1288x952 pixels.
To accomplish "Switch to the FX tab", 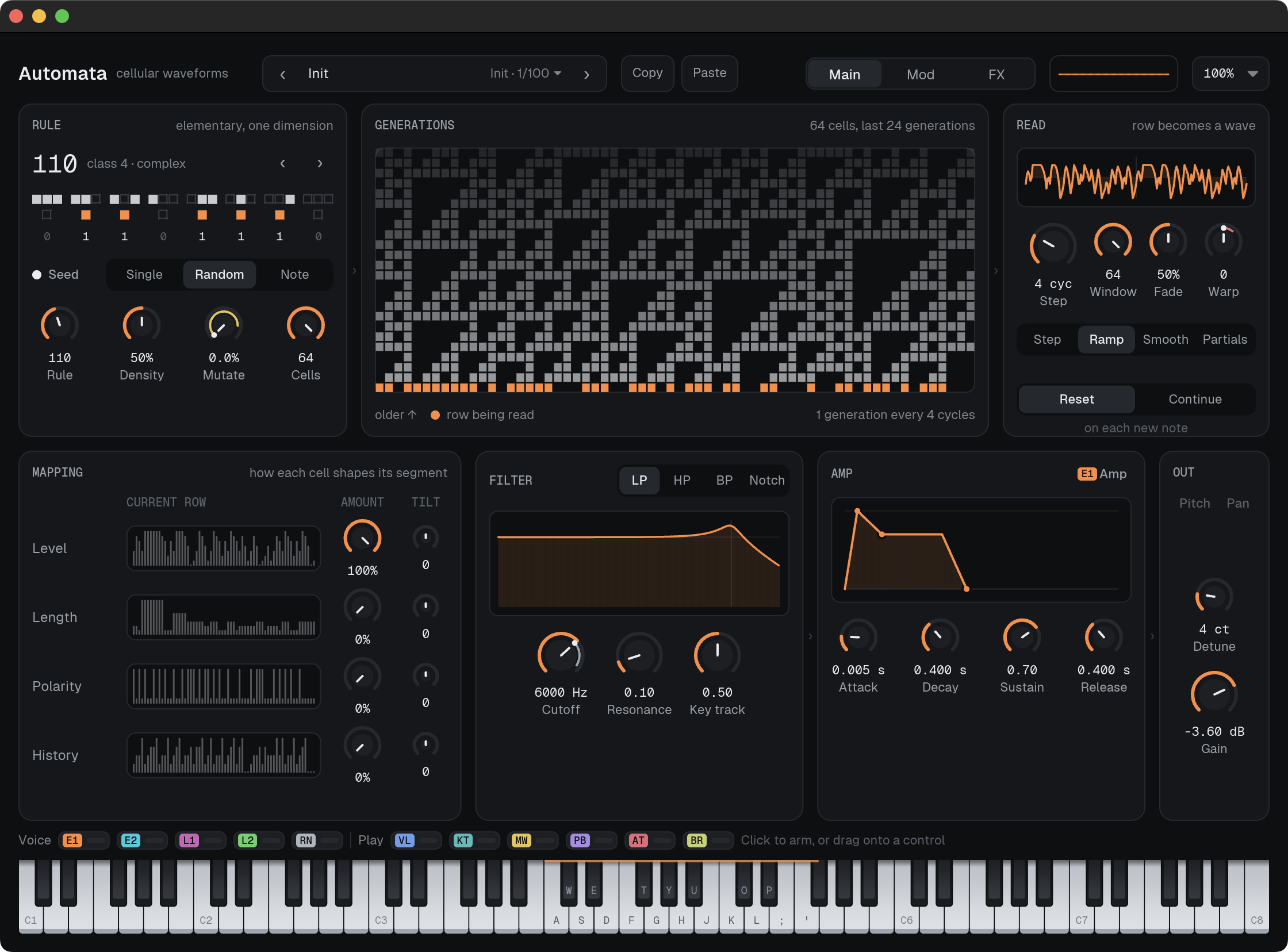I will click(996, 74).
